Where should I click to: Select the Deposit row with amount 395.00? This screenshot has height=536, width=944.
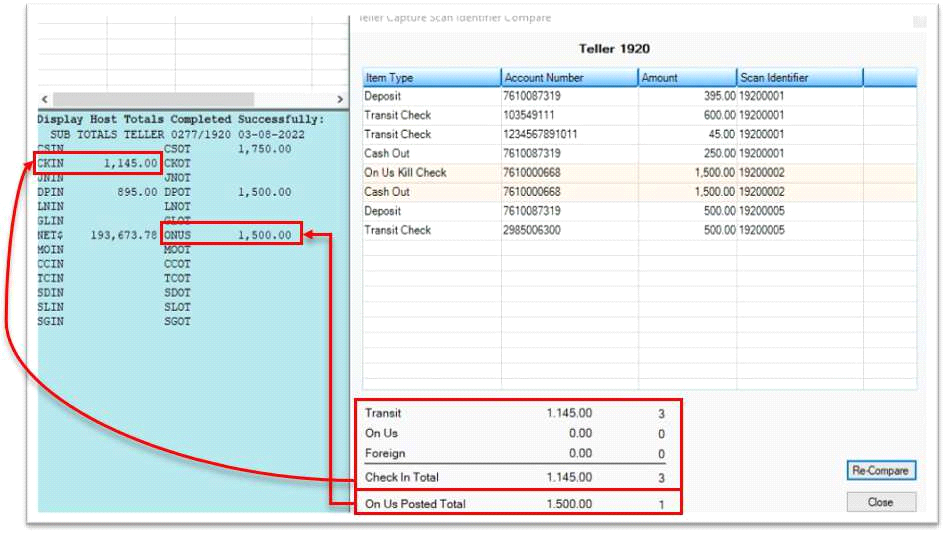coord(640,96)
